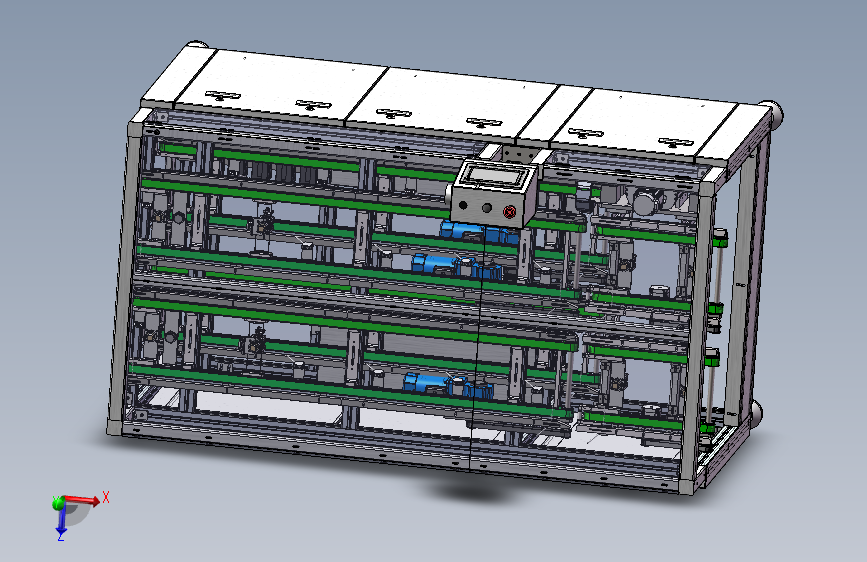Click the red X axis arrow of the triad
This screenshot has width=867, height=562.
pyautogui.click(x=82, y=500)
